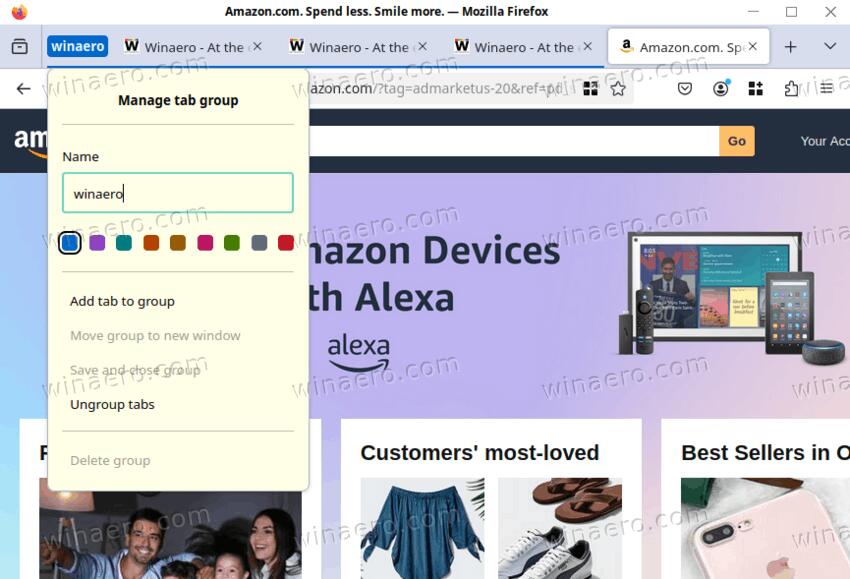850x579 pixels.
Task: Select the orange group color swatch
Action: (x=151, y=243)
